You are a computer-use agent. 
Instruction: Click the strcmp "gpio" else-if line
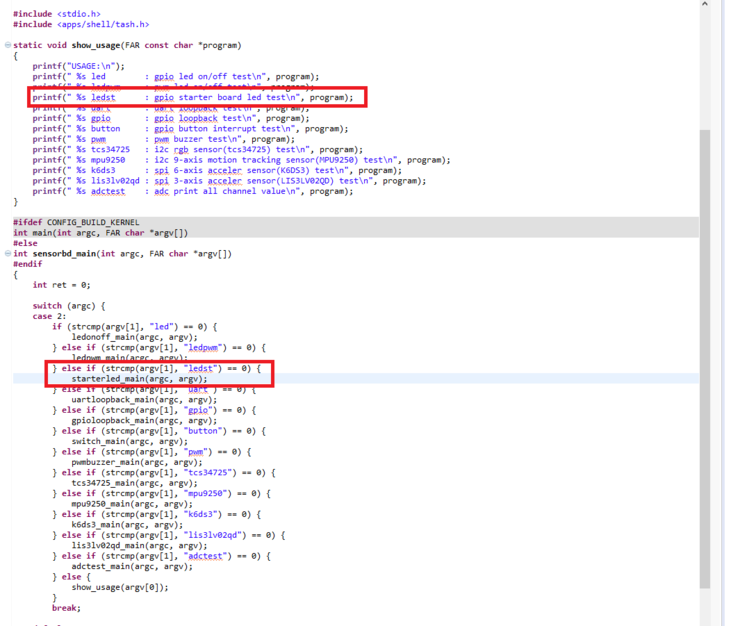coord(154,410)
